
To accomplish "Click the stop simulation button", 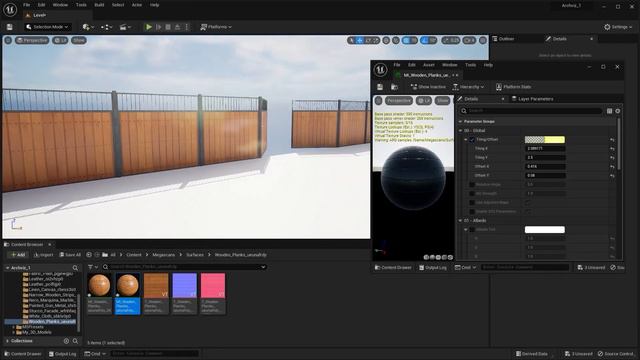I will pyautogui.click(x=168, y=27).
